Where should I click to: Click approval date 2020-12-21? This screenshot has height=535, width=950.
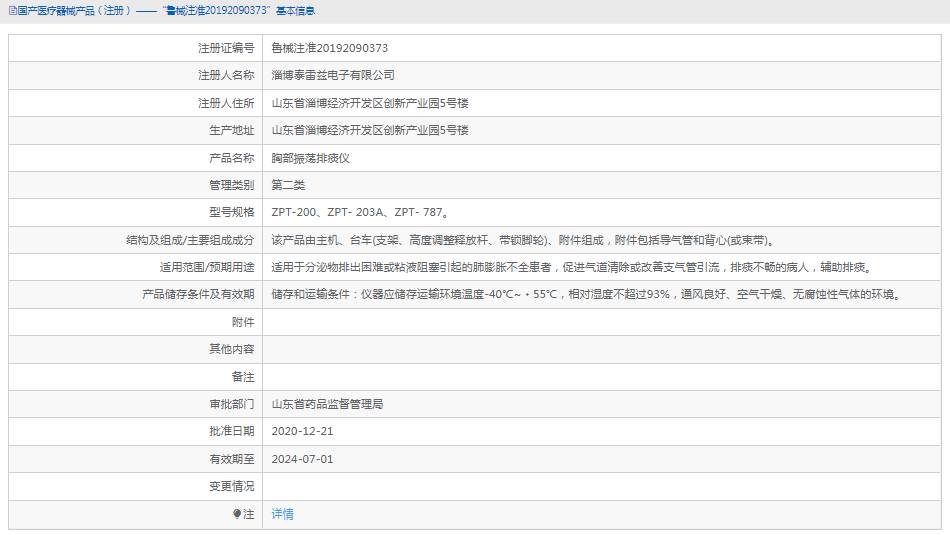302,431
